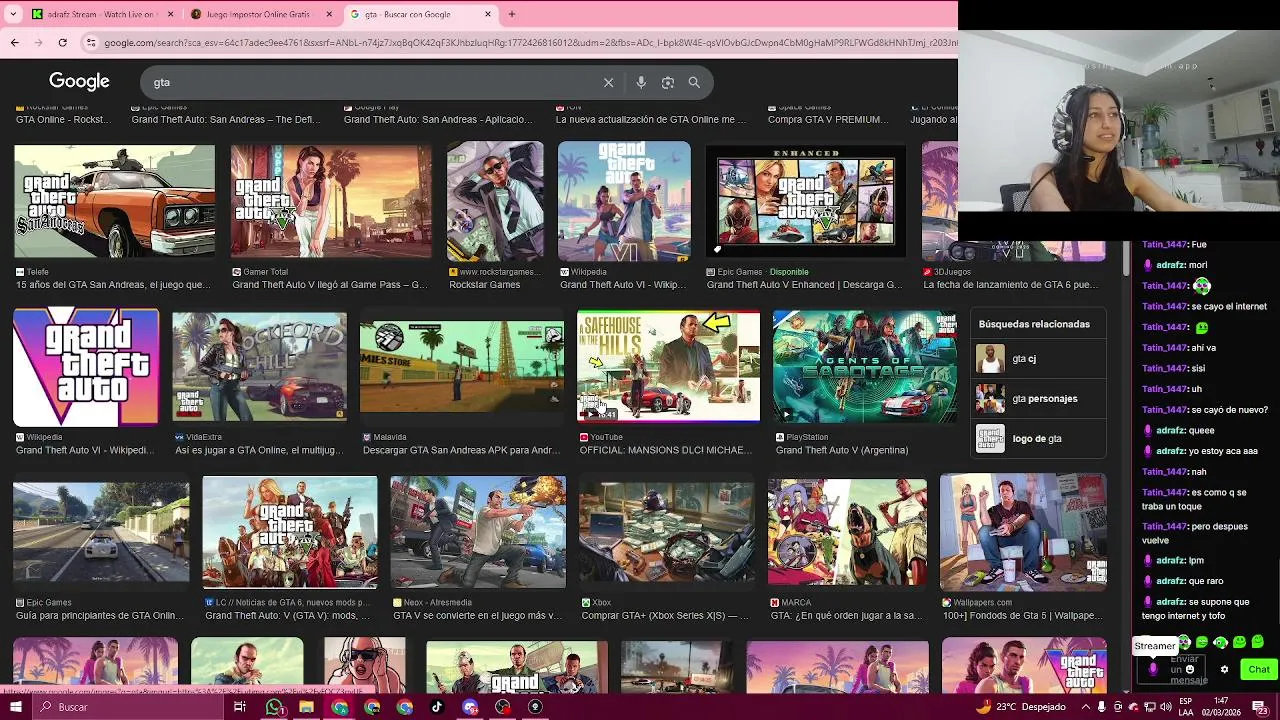The height and width of the screenshot is (720, 1280).
Task: Open the Windows Start menu
Action: 15,707
